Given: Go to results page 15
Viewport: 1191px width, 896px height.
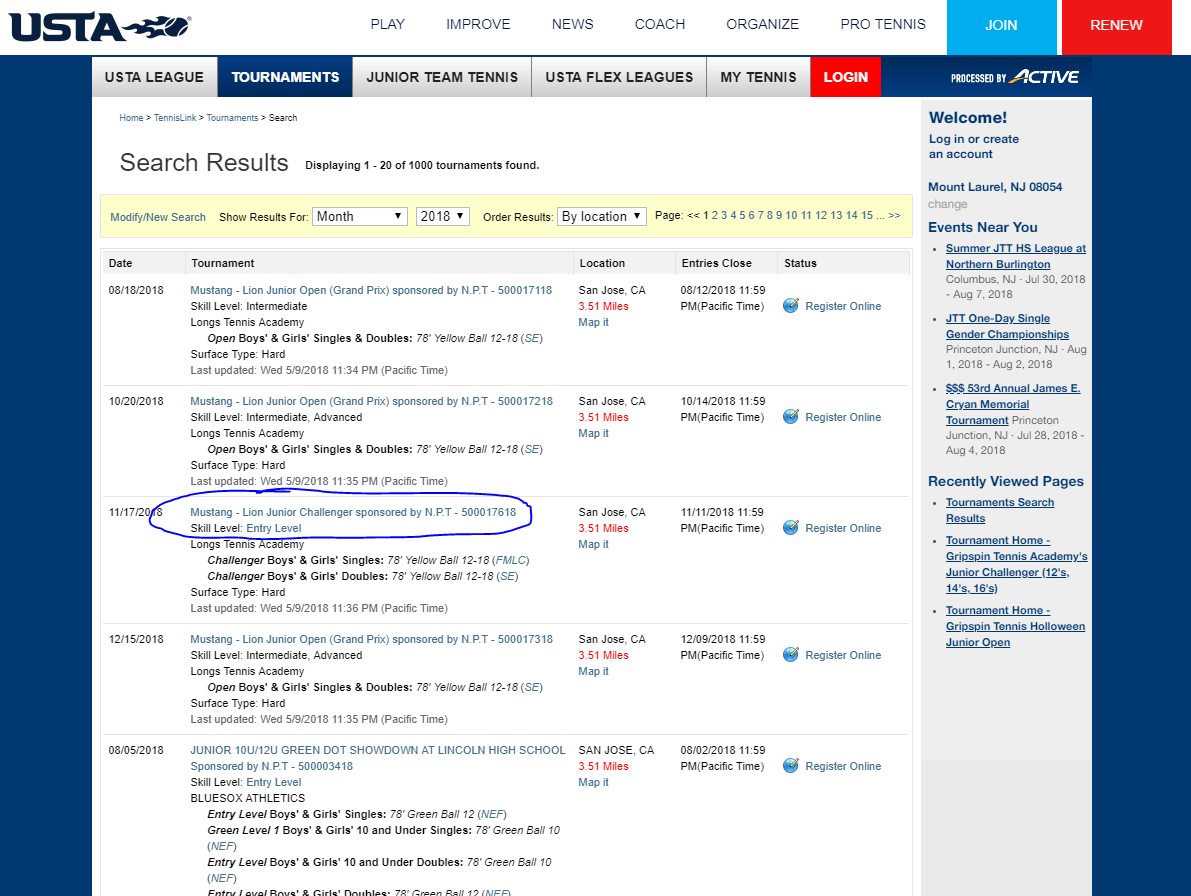Looking at the screenshot, I should [x=867, y=216].
